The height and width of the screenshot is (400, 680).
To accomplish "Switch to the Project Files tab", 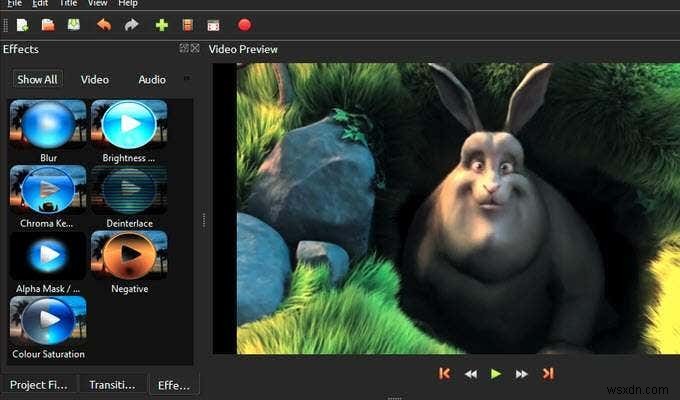I will pyautogui.click(x=39, y=385).
